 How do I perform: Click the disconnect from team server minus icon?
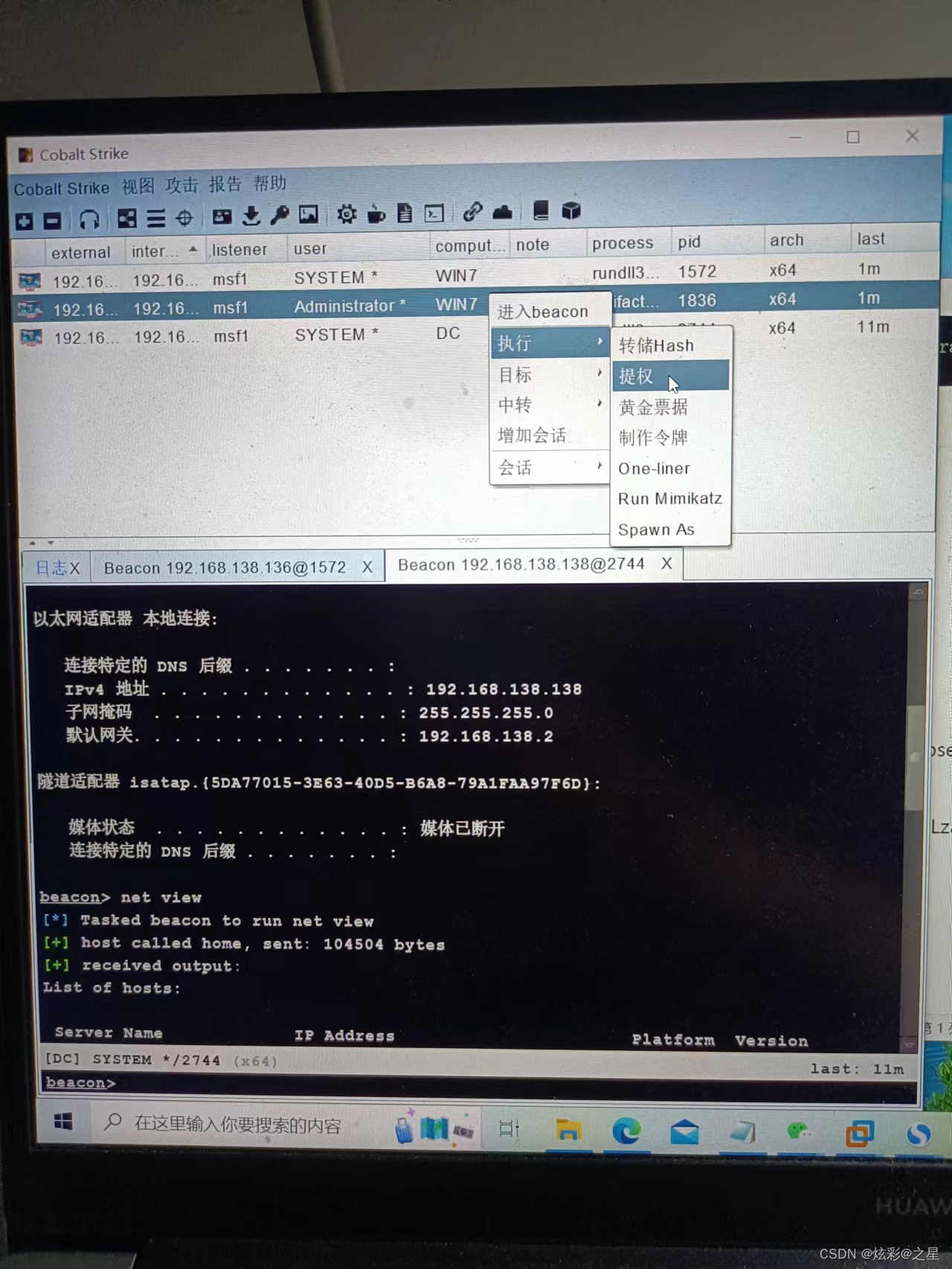point(52,221)
